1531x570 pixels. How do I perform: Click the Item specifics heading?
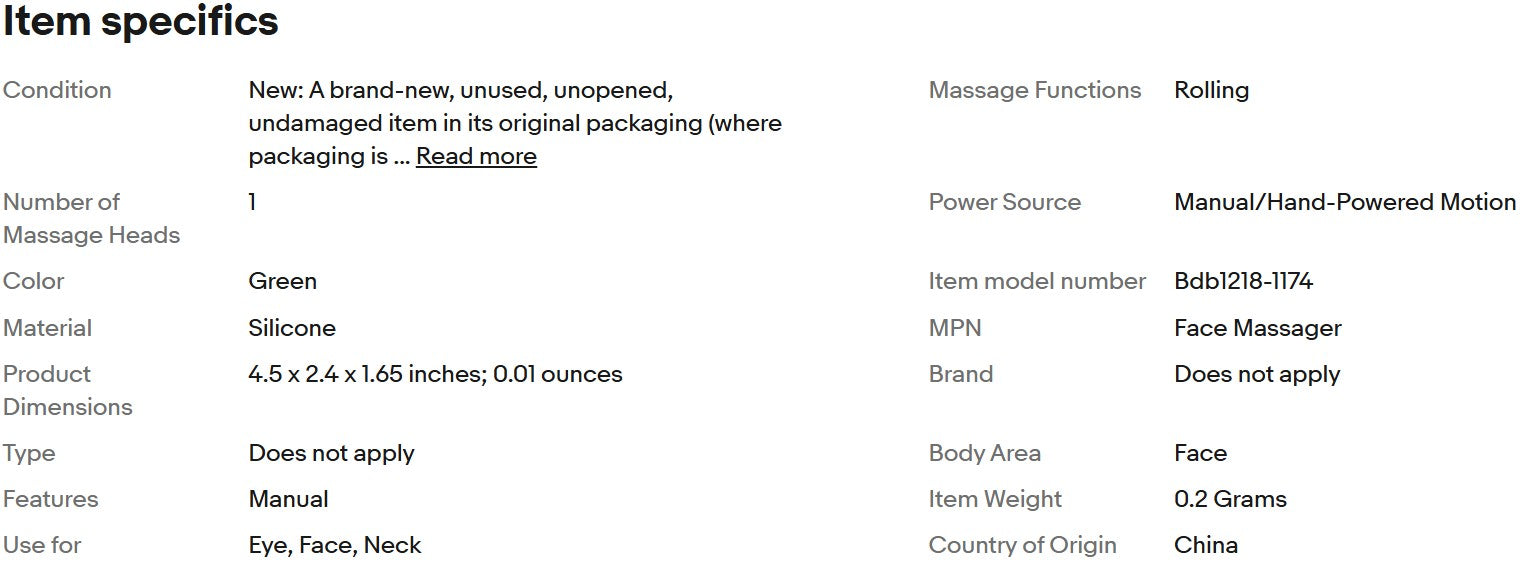pos(140,22)
